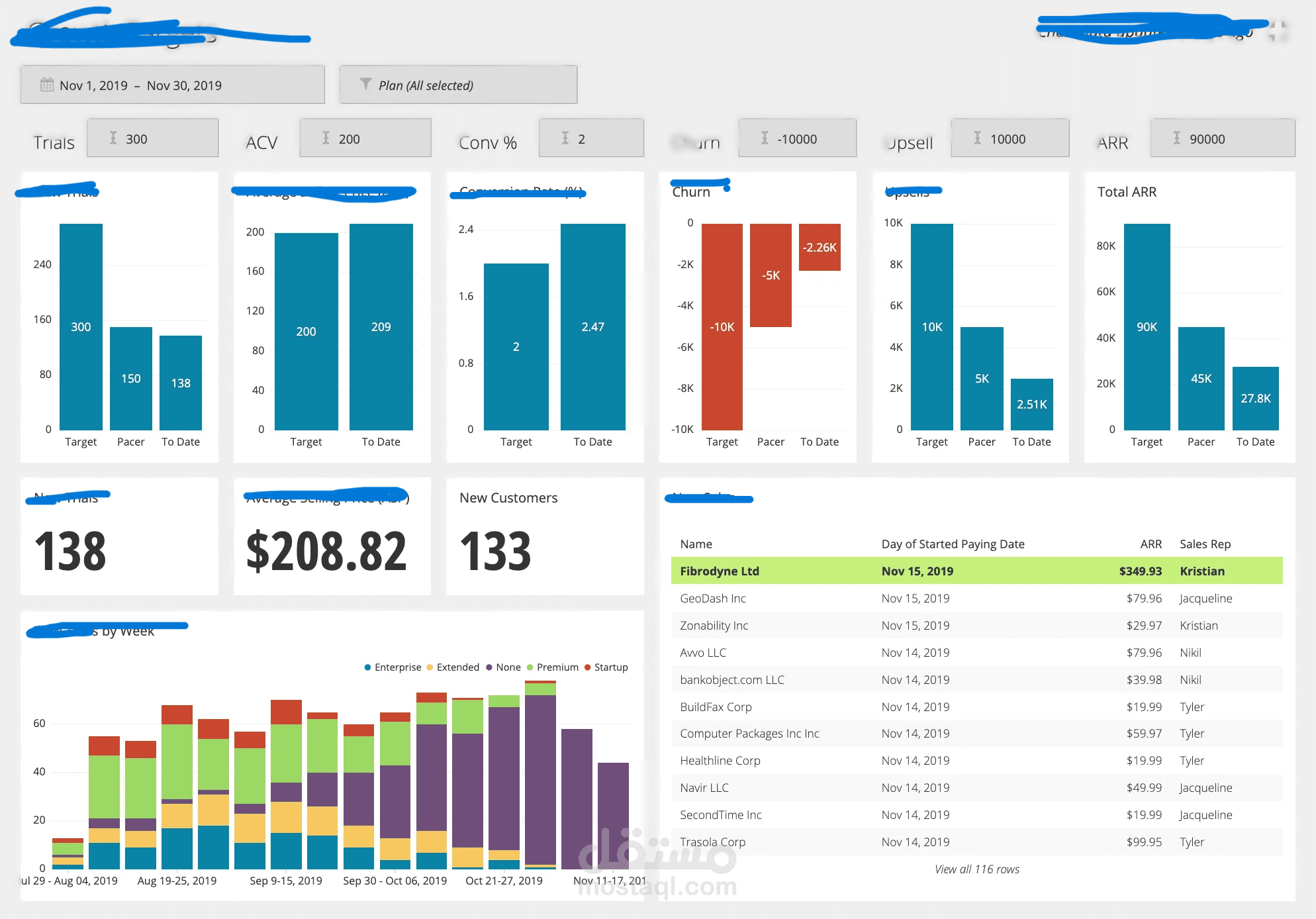Click the 209 To Date bar in ACV chart
This screenshot has height=919, width=1316.
381,327
